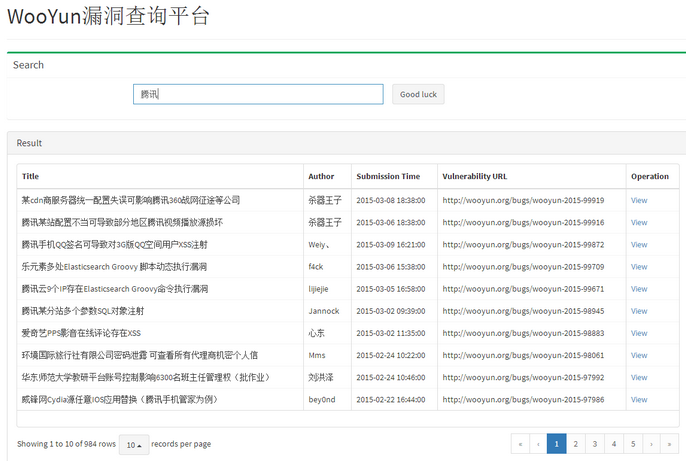Click URL http://wooyun.org/bugs/wooyun-2015-98883
The height and width of the screenshot is (461, 686).
pos(523,333)
